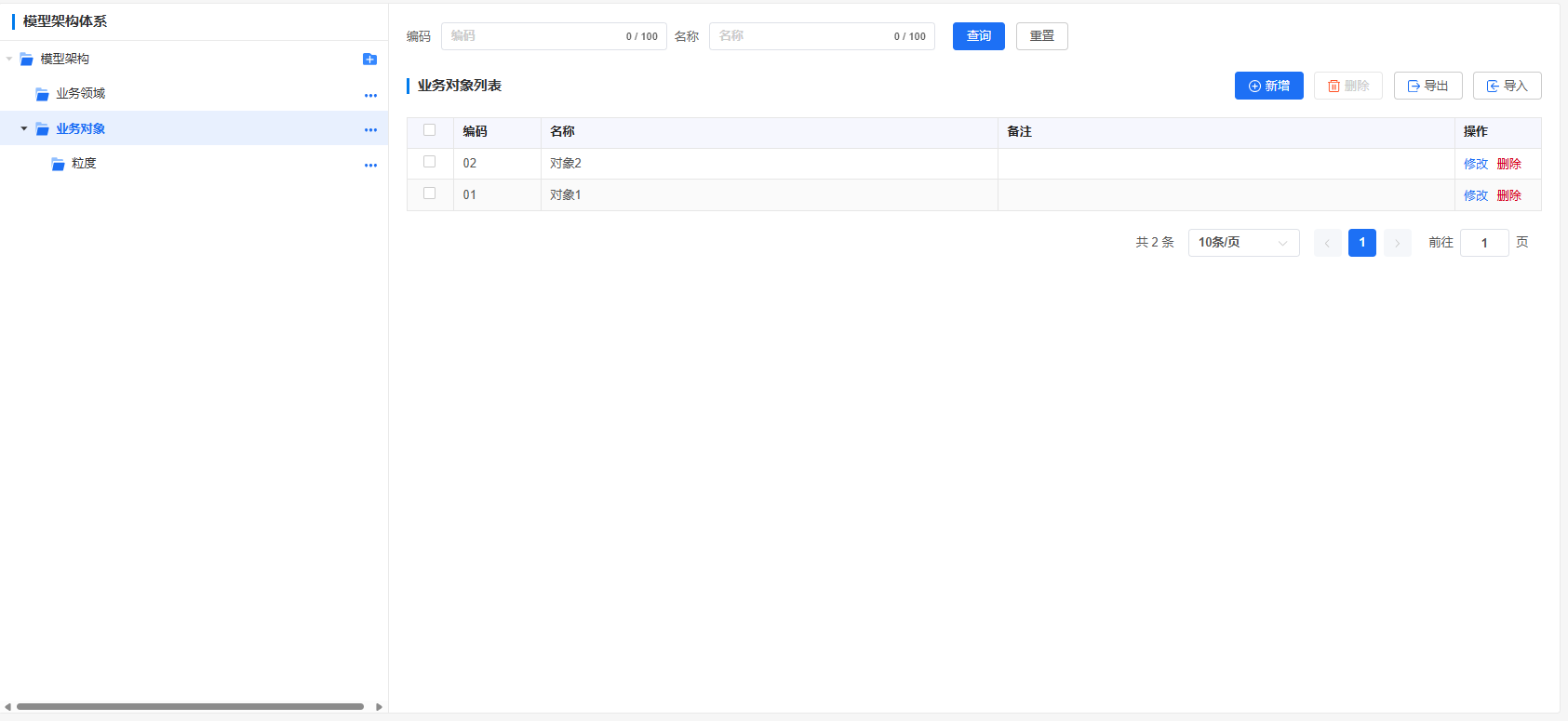The height and width of the screenshot is (721, 1568).
Task: Click the 对象1 name cell
Action: pyautogui.click(x=769, y=195)
